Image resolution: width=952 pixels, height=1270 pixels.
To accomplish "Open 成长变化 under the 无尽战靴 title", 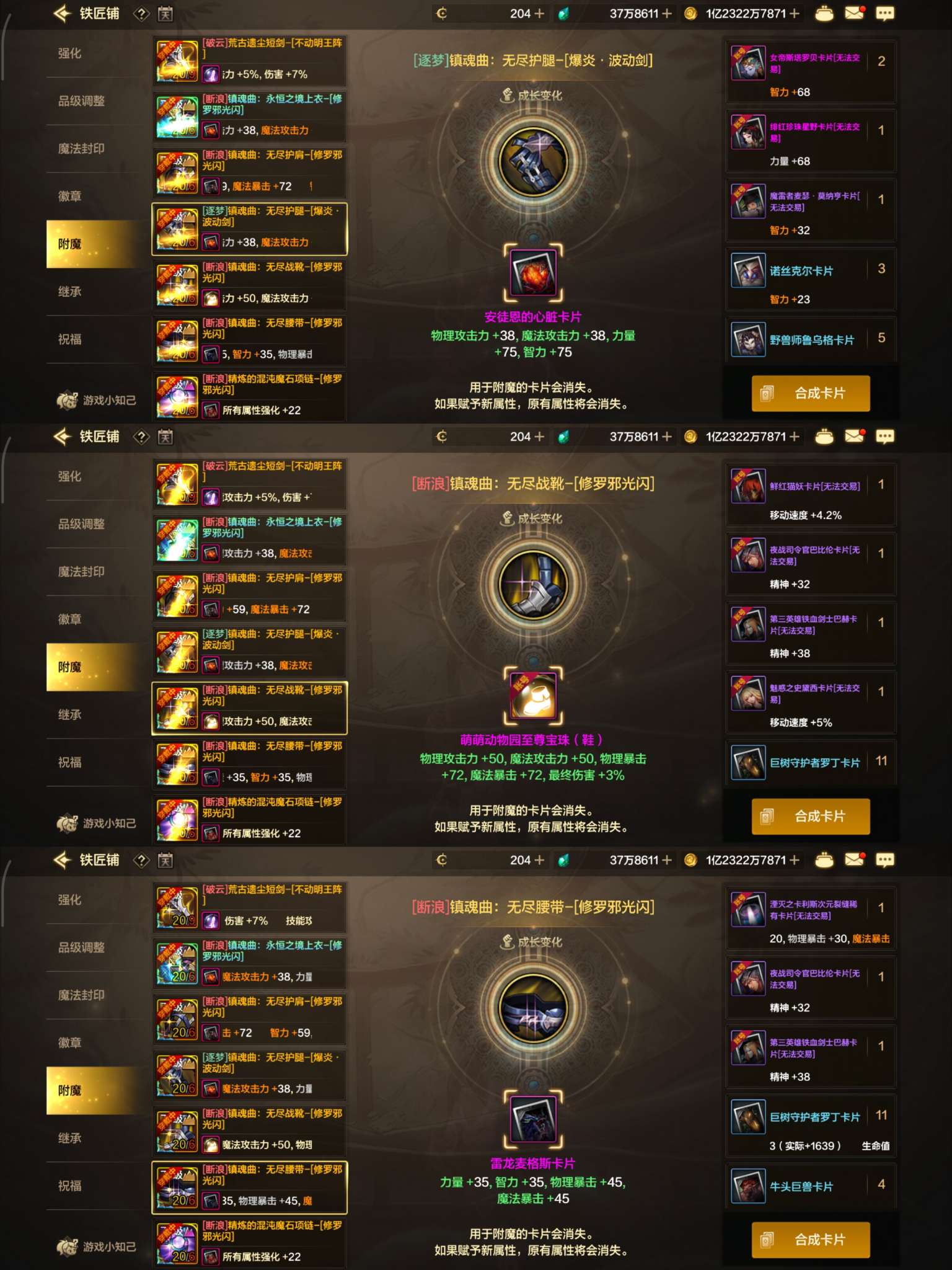I will [531, 518].
